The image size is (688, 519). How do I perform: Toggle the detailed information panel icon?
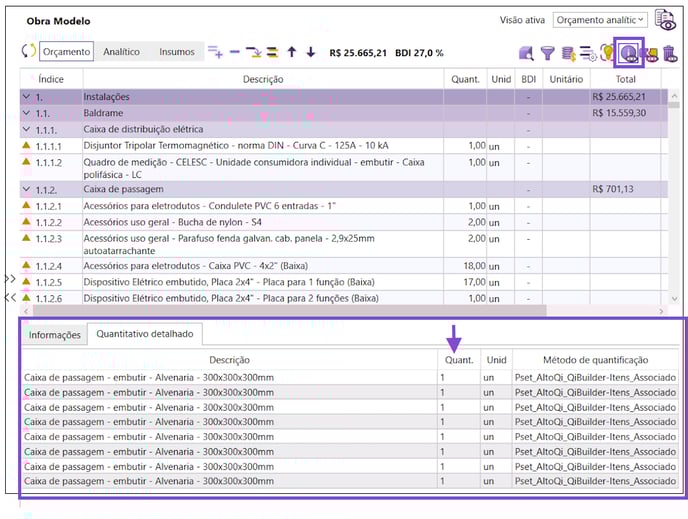click(629, 53)
